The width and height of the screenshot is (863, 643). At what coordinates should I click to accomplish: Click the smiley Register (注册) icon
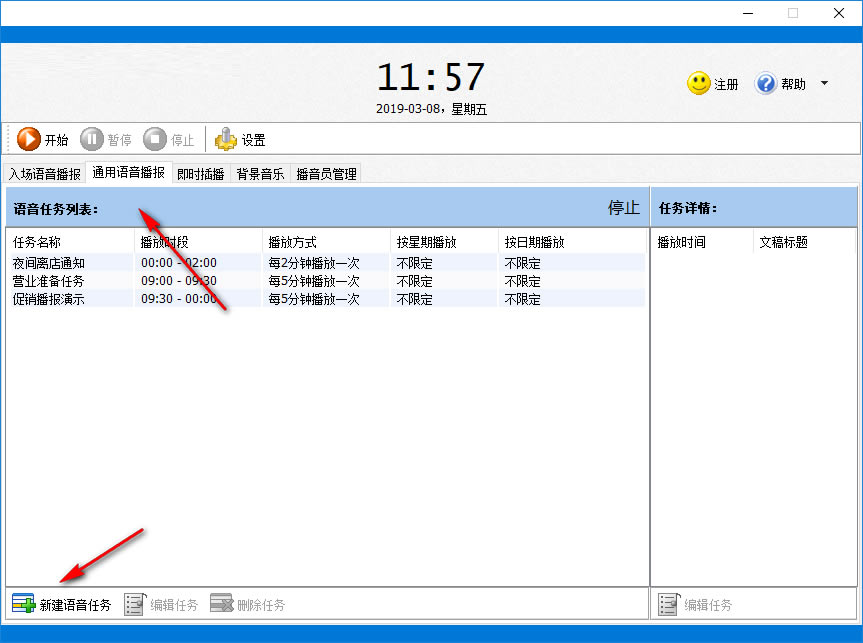coord(698,84)
